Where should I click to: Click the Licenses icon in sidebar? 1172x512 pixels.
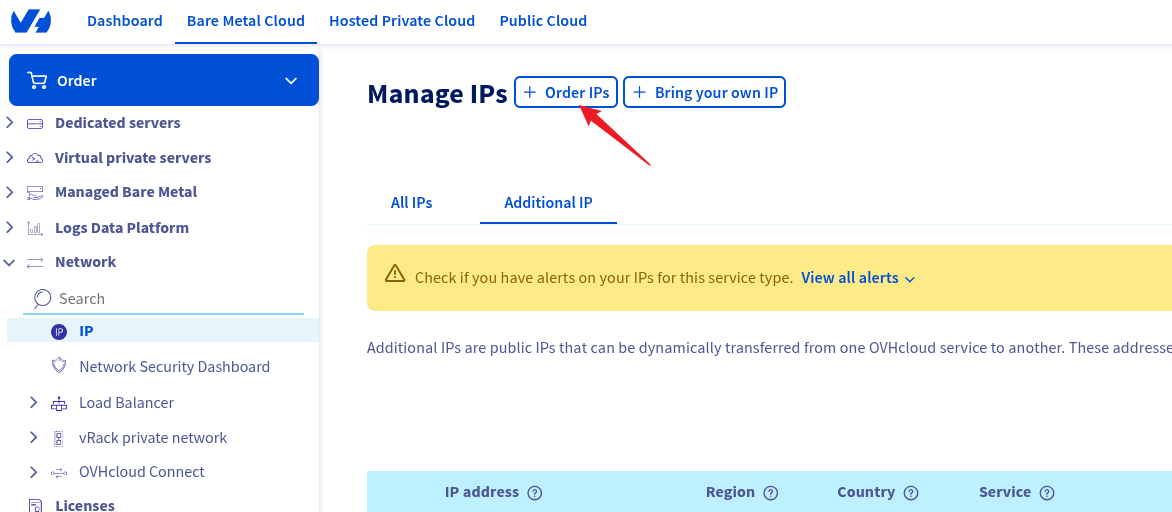35,506
